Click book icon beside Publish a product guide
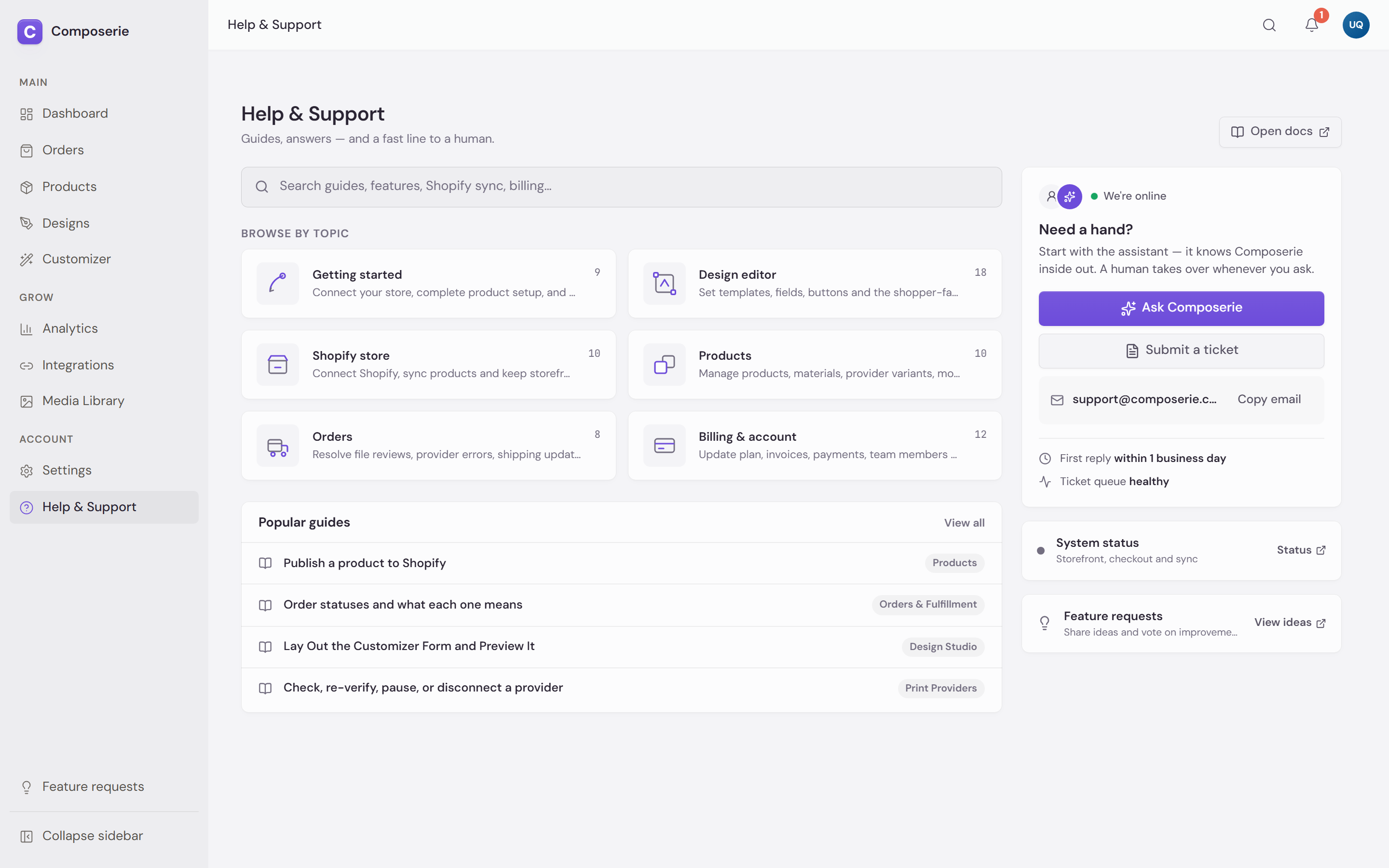 (x=265, y=563)
